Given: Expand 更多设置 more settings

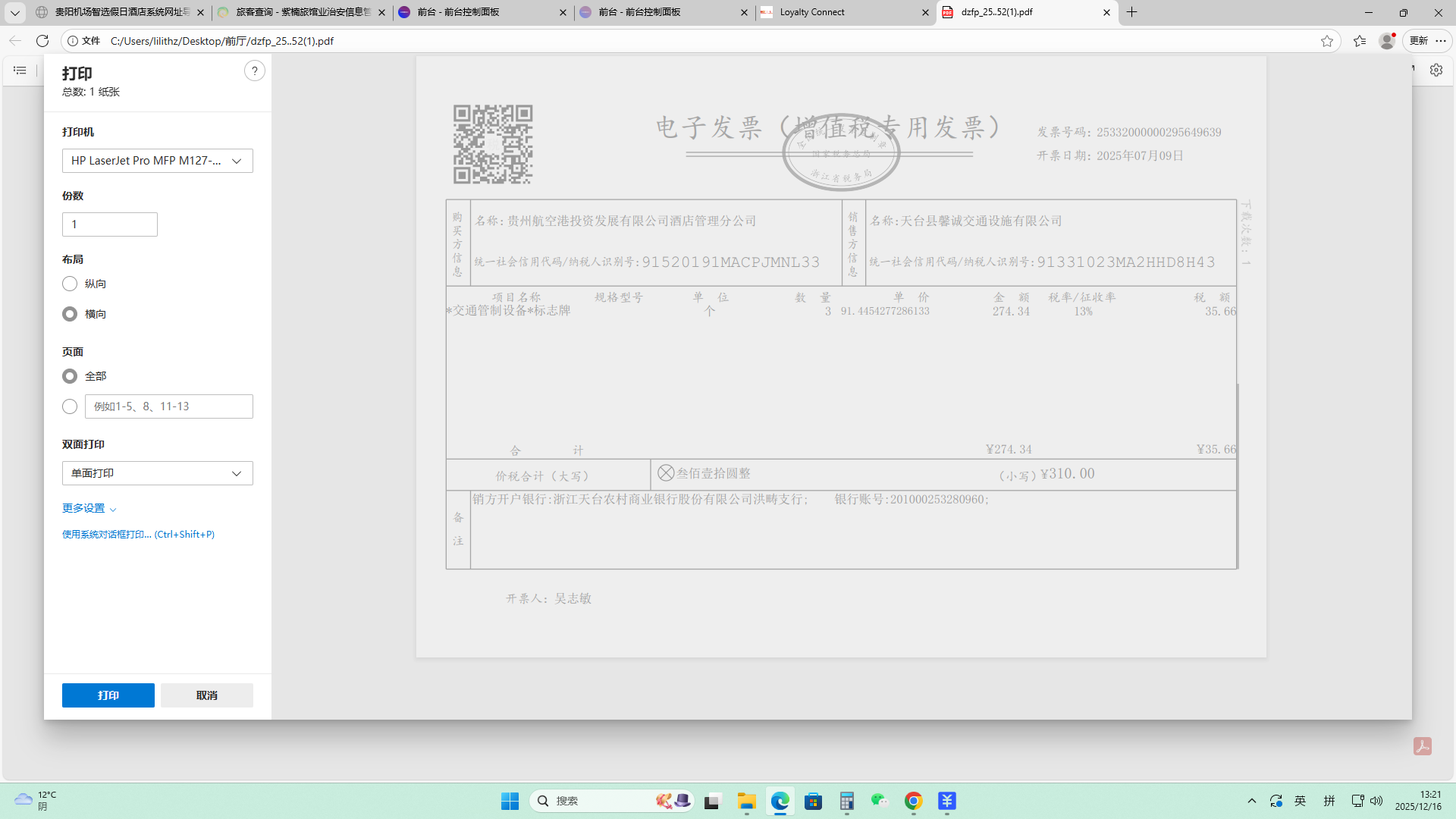Looking at the screenshot, I should click(89, 508).
